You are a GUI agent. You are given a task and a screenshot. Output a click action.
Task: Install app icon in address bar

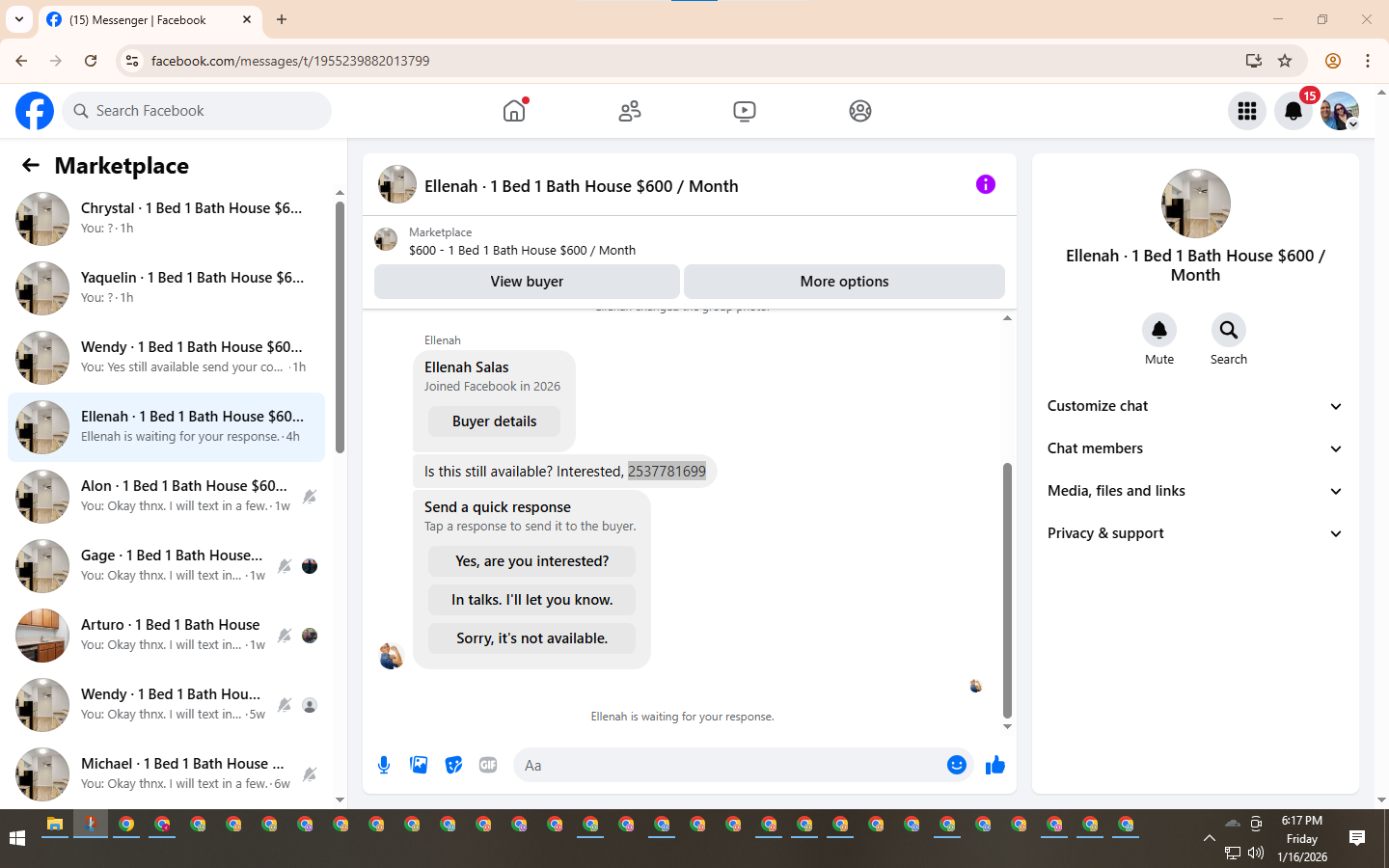click(x=1253, y=61)
